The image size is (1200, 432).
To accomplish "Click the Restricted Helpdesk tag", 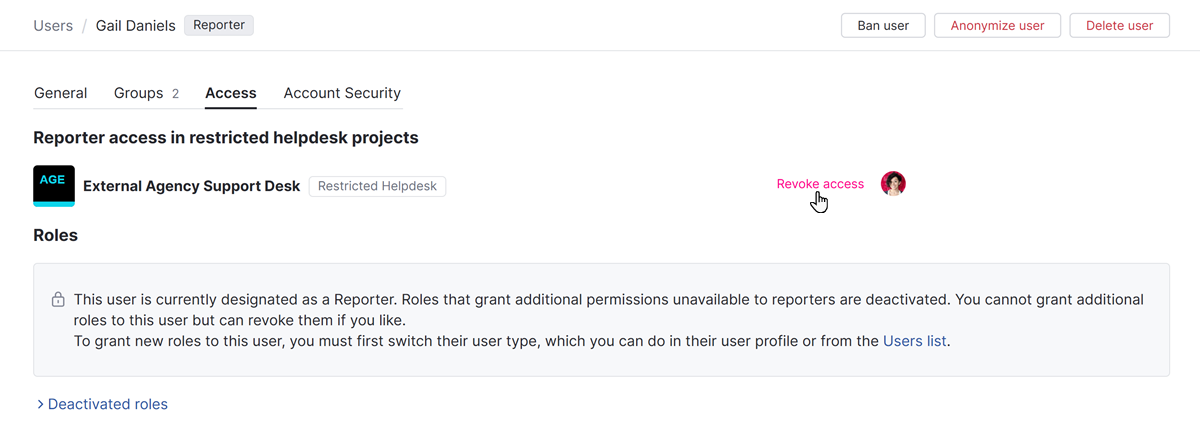I will (377, 186).
